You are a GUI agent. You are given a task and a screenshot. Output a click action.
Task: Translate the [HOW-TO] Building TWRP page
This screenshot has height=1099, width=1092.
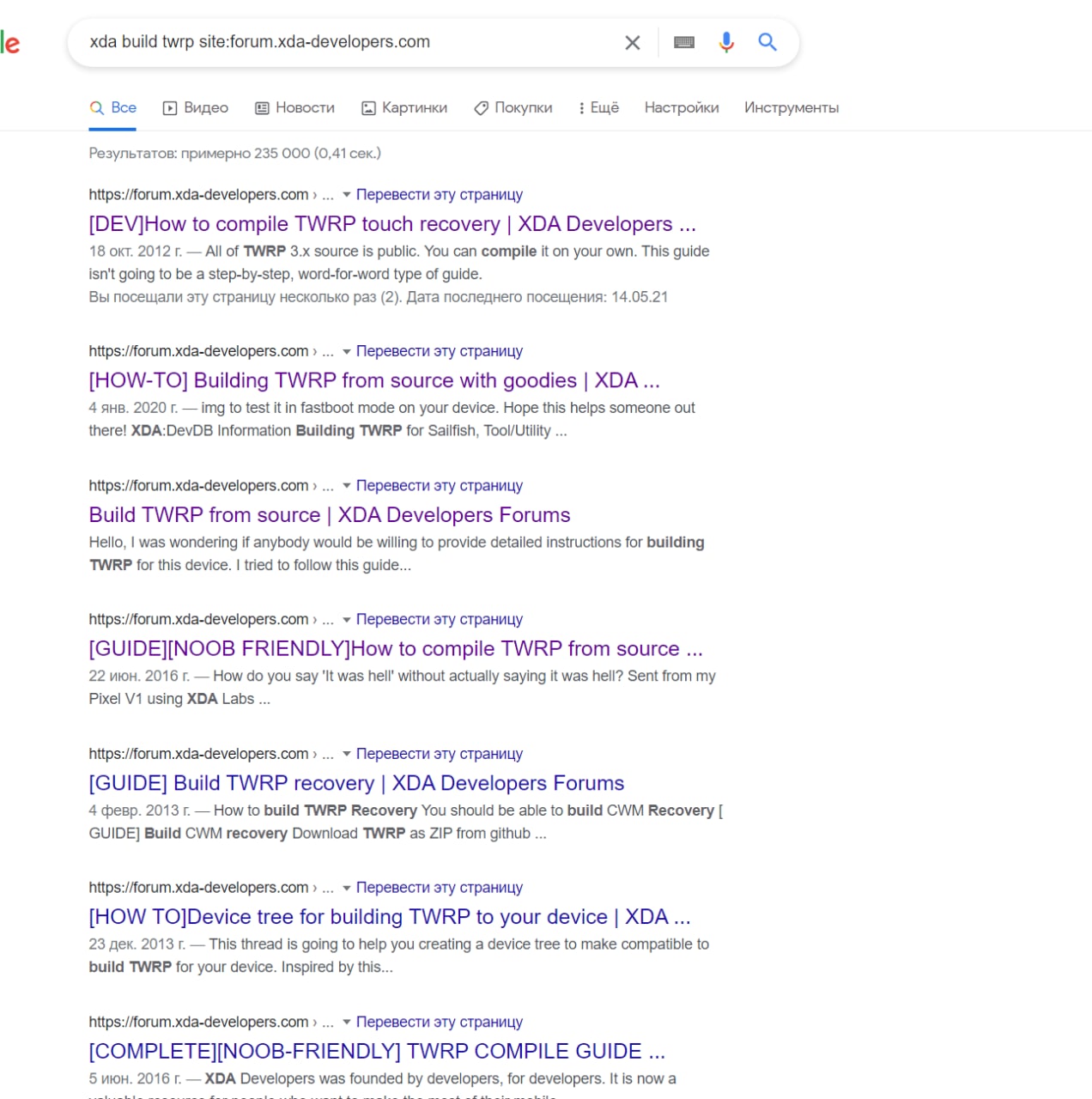(x=440, y=351)
